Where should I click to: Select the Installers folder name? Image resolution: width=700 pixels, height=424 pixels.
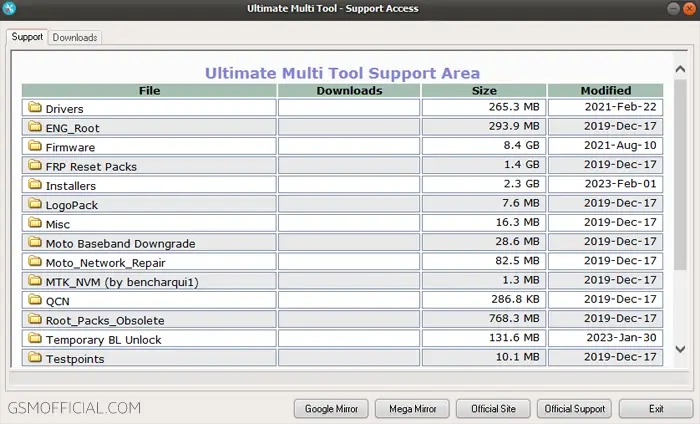[71, 186]
